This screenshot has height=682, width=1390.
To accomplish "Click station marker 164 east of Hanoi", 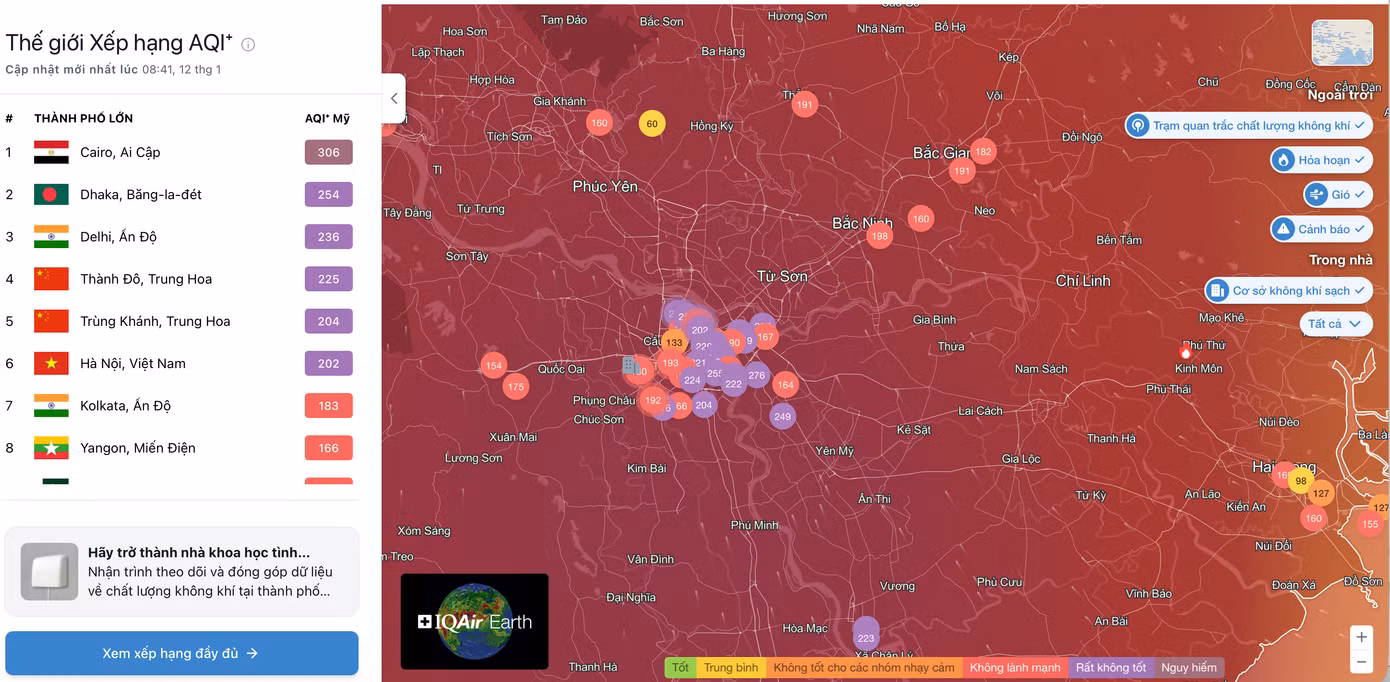I will pyautogui.click(x=785, y=384).
